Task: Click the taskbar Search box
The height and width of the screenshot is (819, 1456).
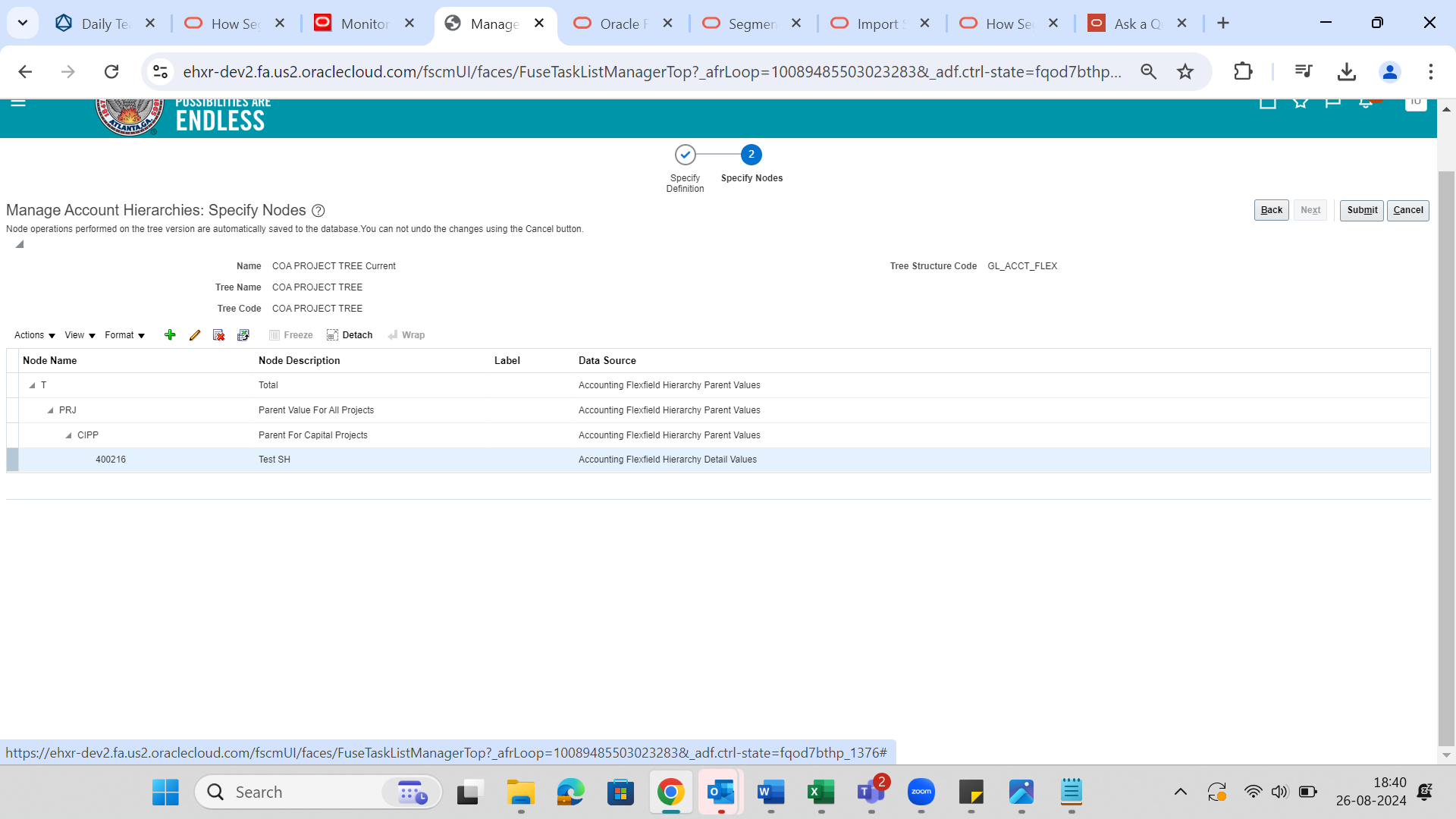Action: 318,792
